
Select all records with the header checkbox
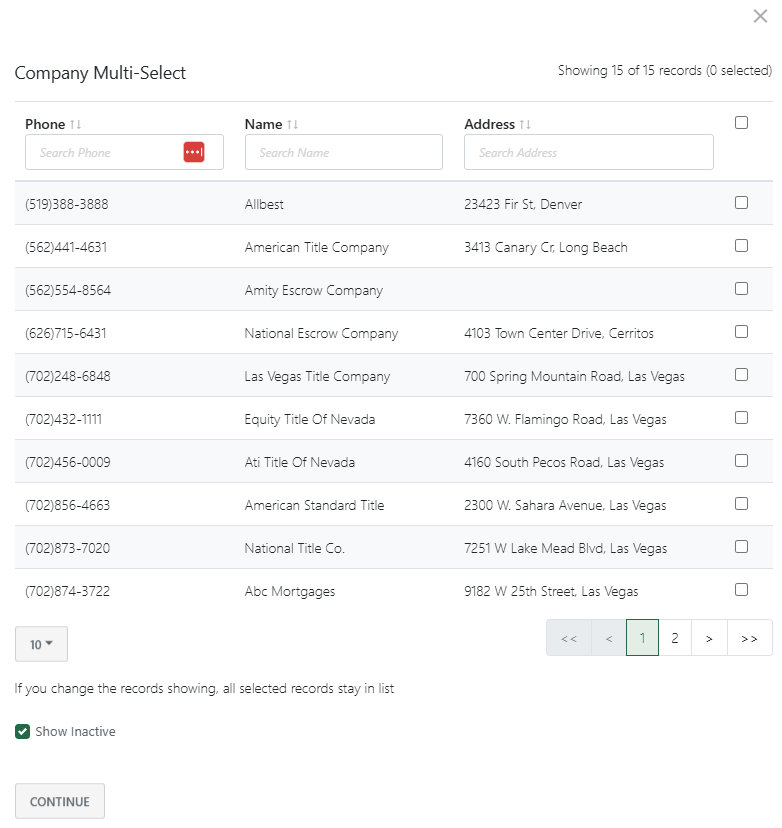pyautogui.click(x=741, y=121)
